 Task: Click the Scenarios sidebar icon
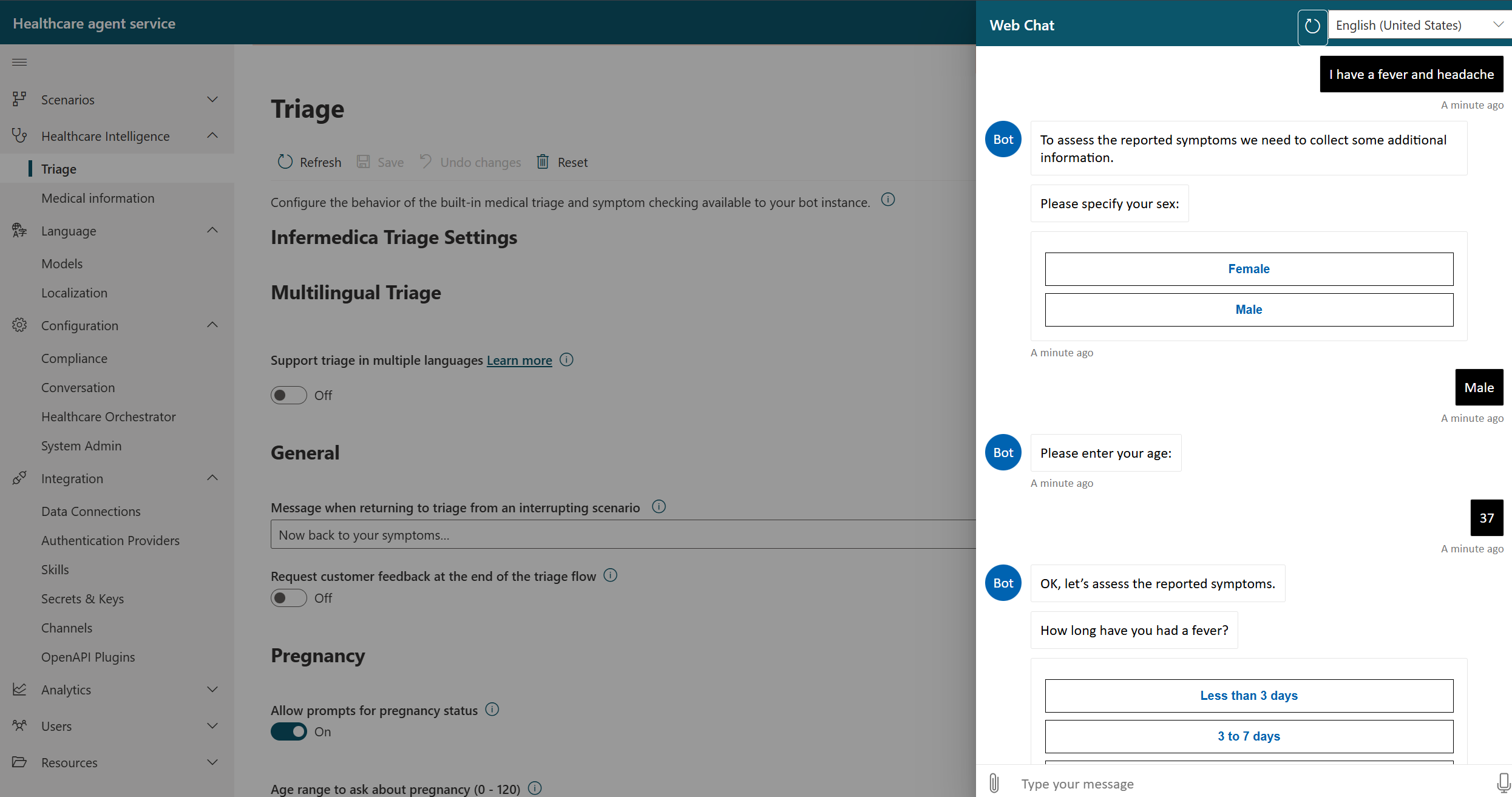tap(19, 99)
